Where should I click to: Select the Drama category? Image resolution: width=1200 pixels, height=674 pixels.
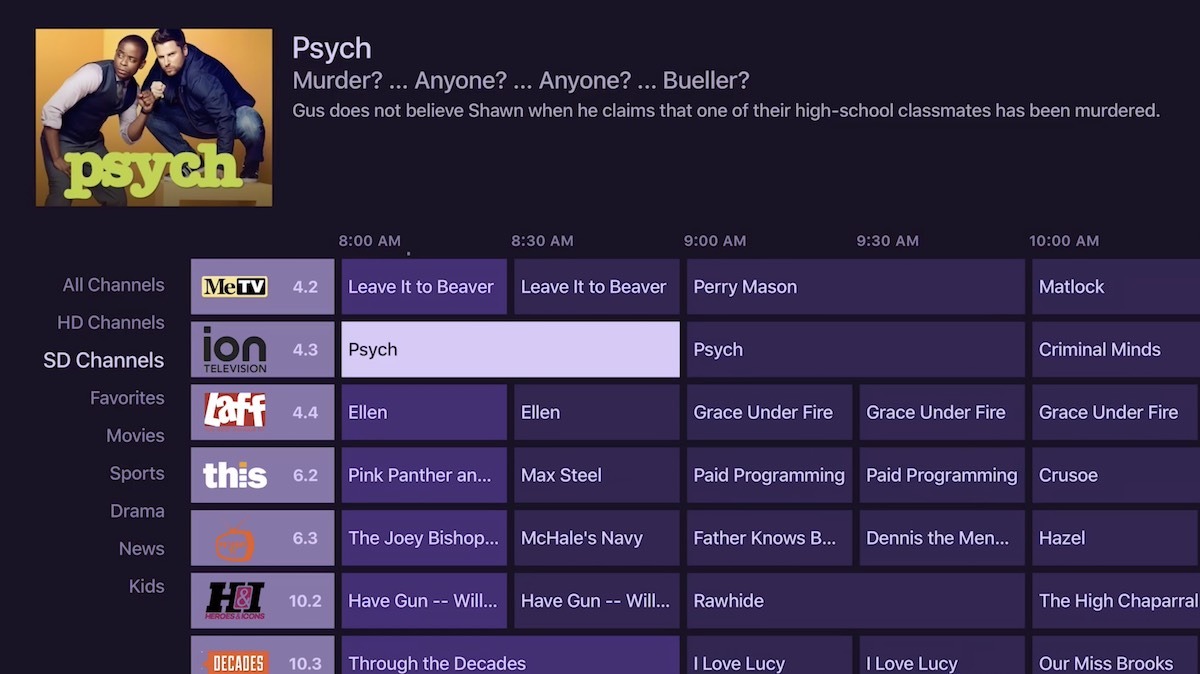tap(137, 511)
